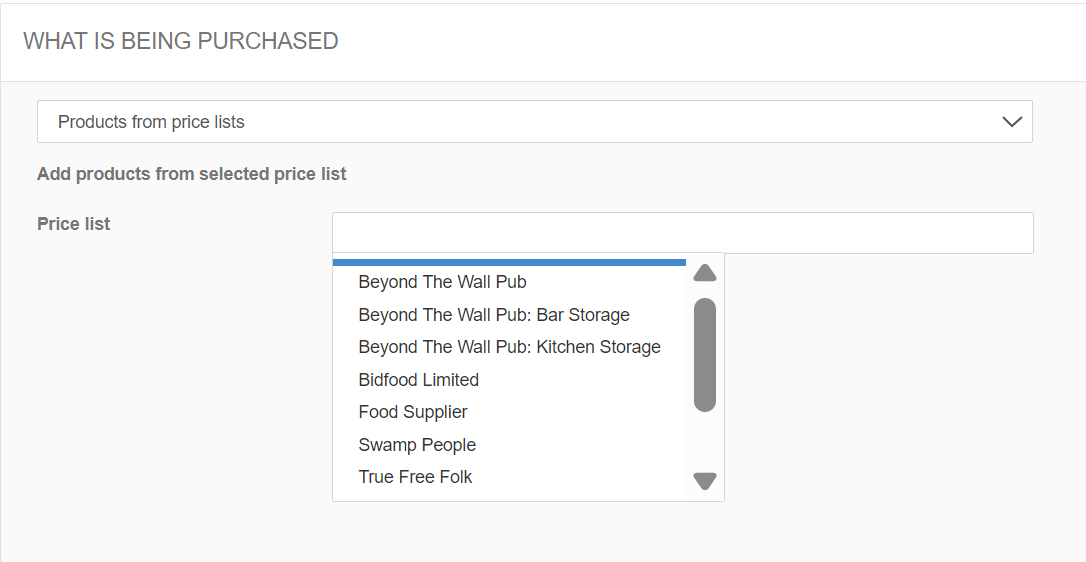This screenshot has height=562, width=1086.
Task: Select the blank highlighted option in the list
Action: 509,263
